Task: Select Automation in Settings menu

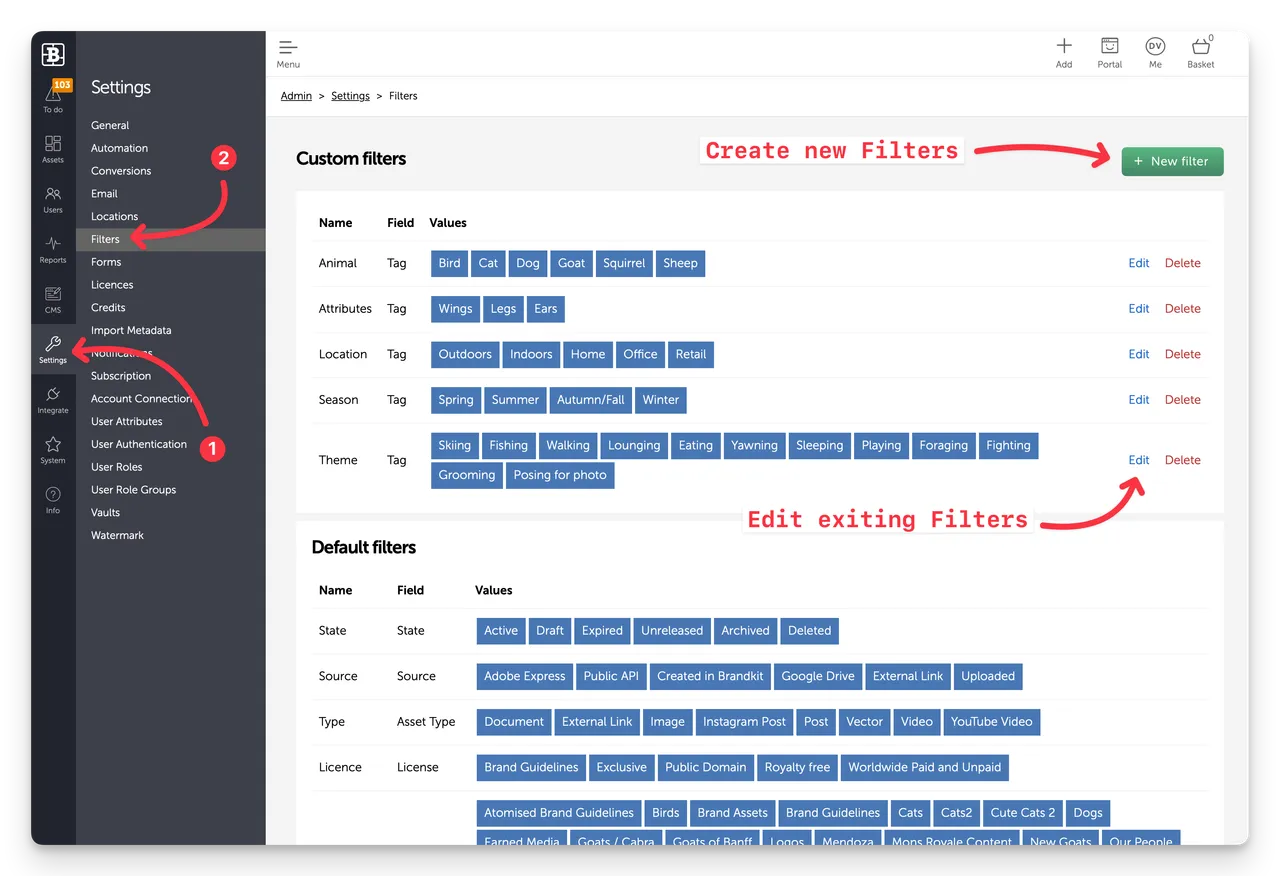Action: click(x=118, y=147)
